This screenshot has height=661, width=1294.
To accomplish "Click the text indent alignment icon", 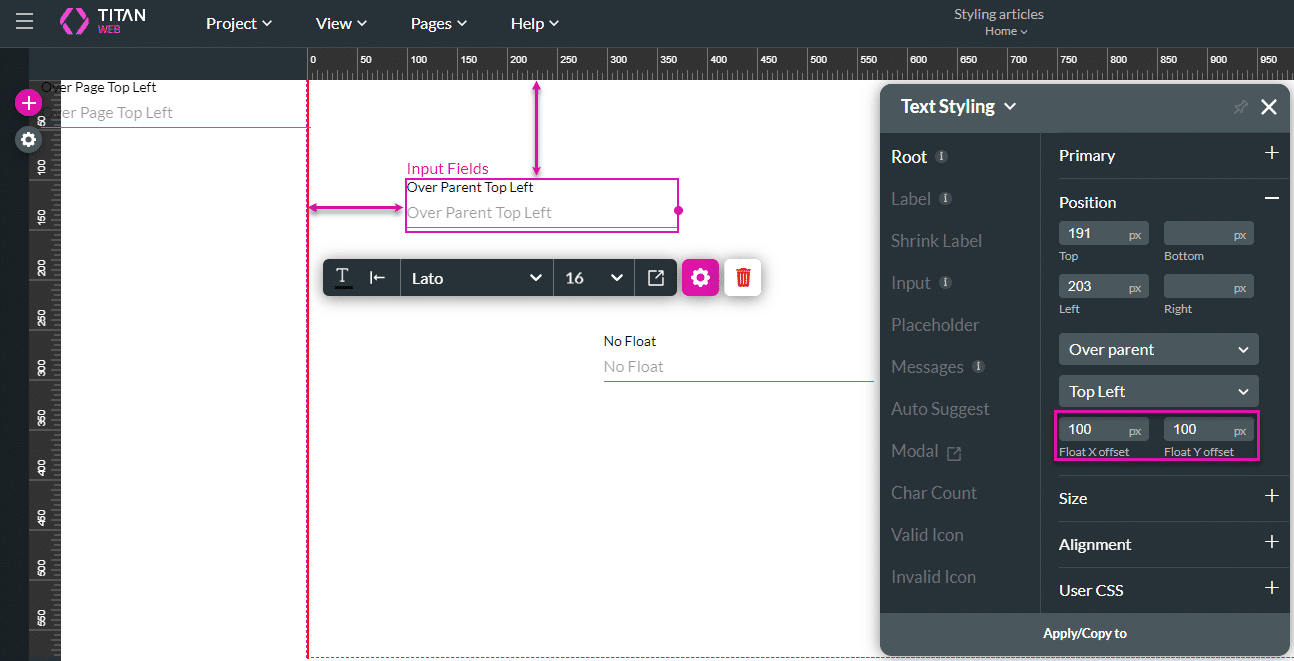I will (x=378, y=277).
